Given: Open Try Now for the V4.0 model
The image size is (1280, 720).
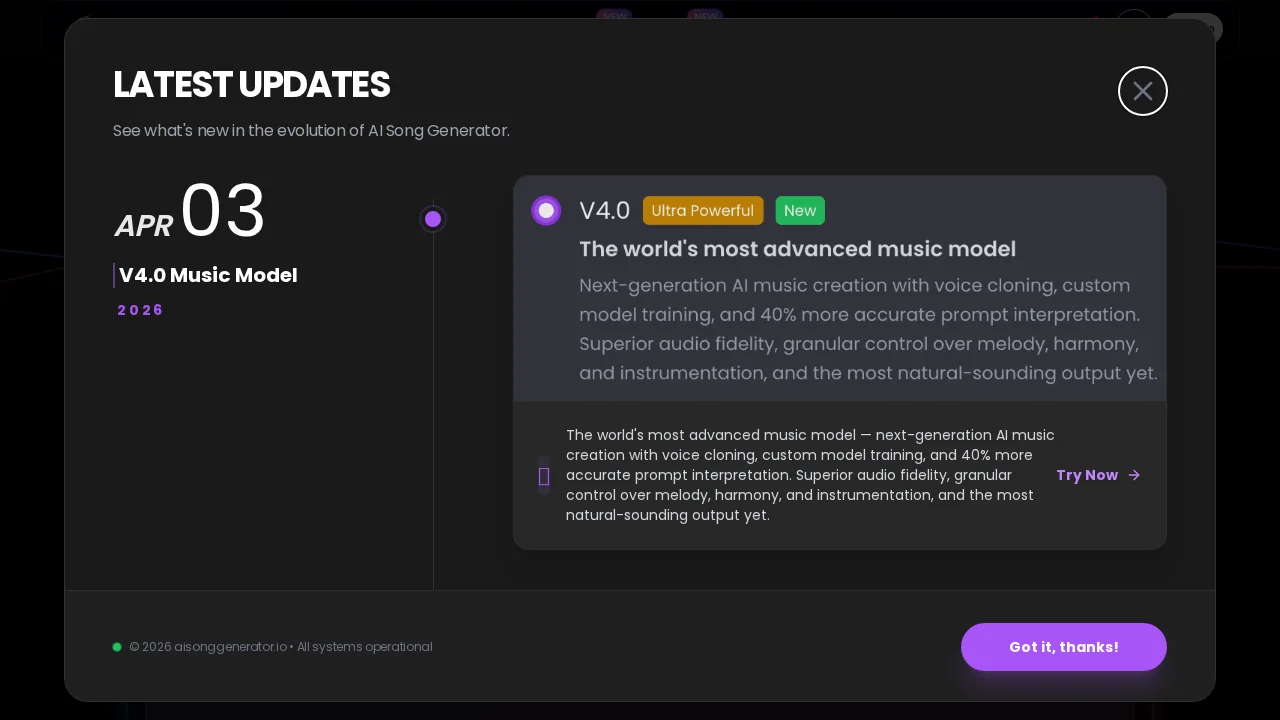Looking at the screenshot, I should click(x=1087, y=475).
